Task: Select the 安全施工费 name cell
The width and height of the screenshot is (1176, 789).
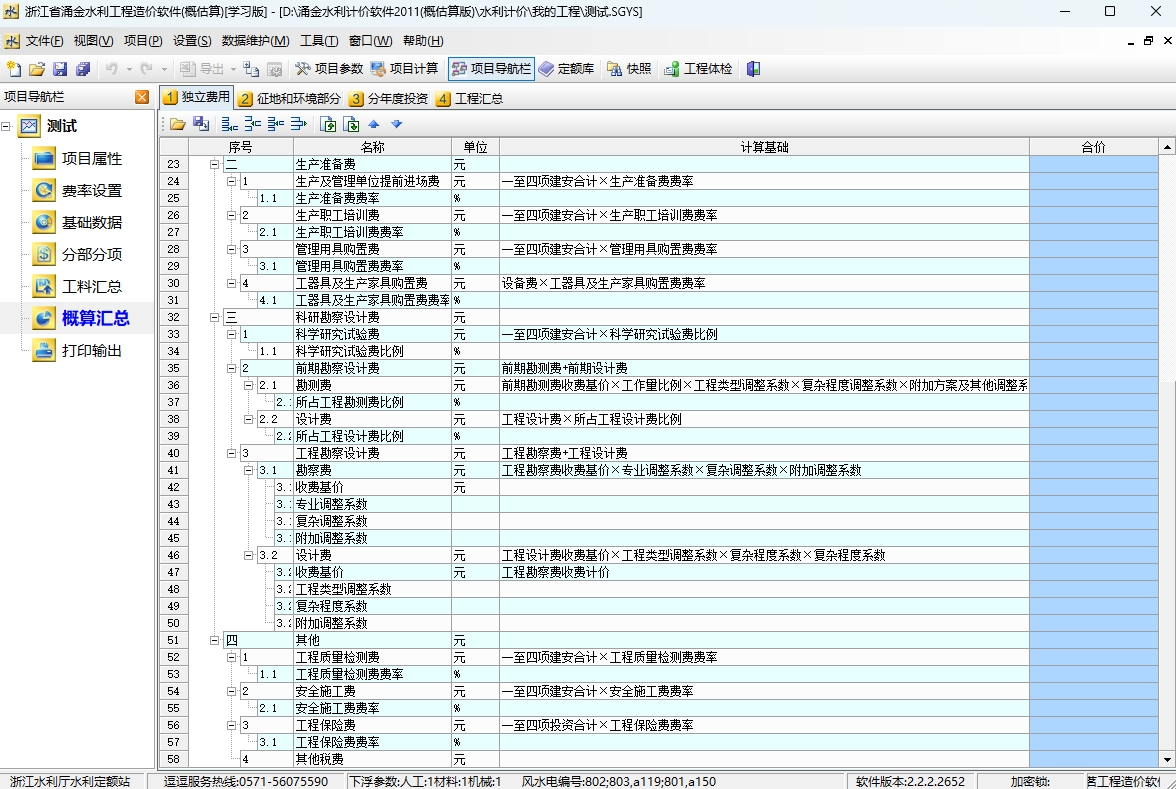Action: pyautogui.click(x=373, y=692)
